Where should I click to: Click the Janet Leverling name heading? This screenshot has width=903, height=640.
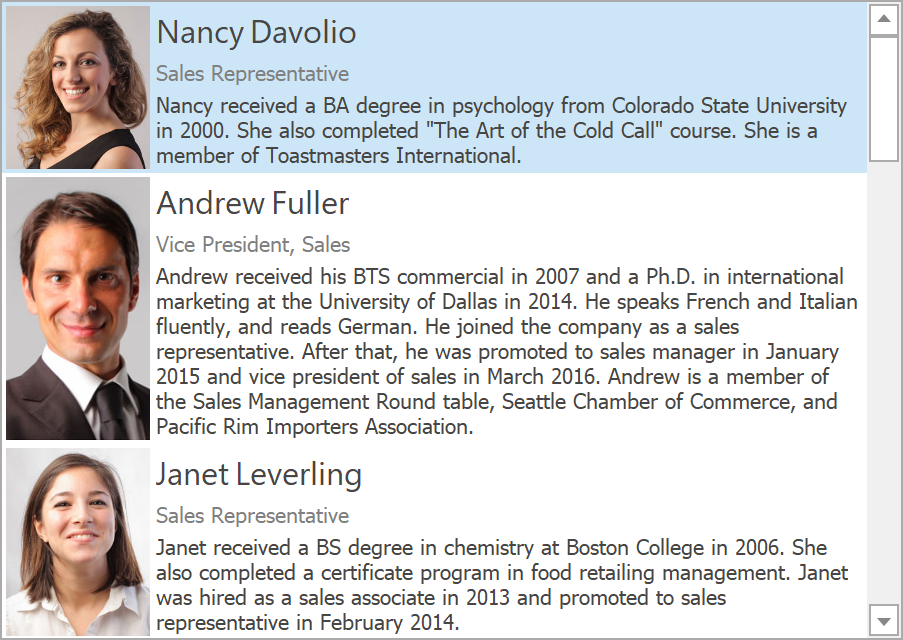[259, 474]
